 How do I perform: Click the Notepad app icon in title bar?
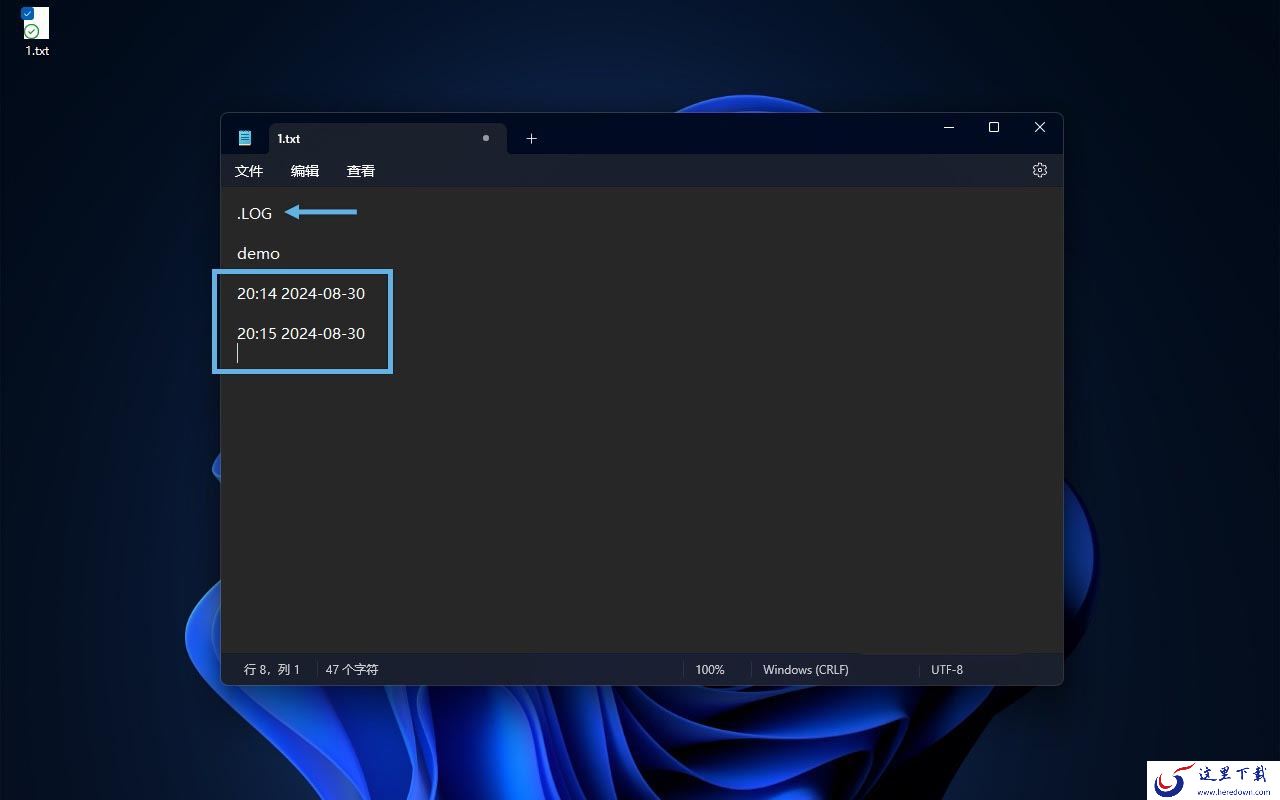(x=245, y=138)
